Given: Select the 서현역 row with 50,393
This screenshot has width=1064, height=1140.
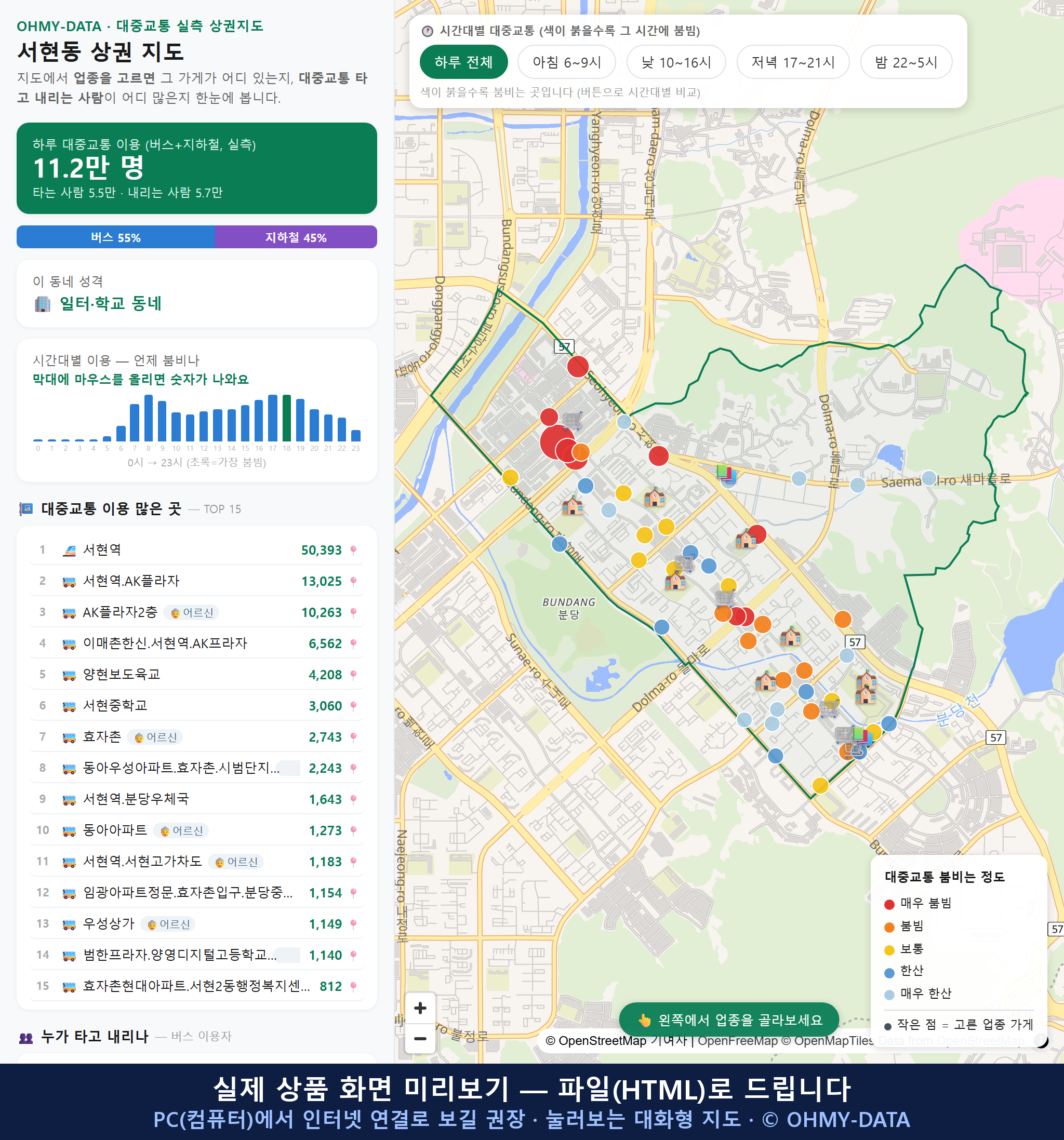Looking at the screenshot, I should [x=197, y=550].
